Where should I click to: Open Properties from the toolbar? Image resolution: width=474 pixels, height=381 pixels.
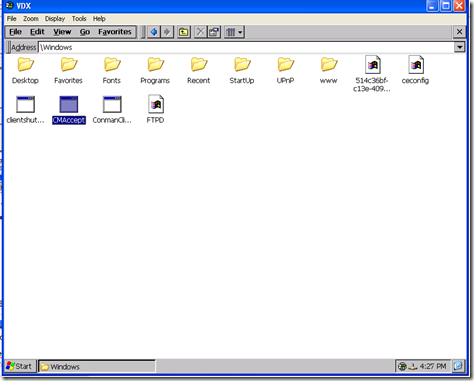pos(214,32)
